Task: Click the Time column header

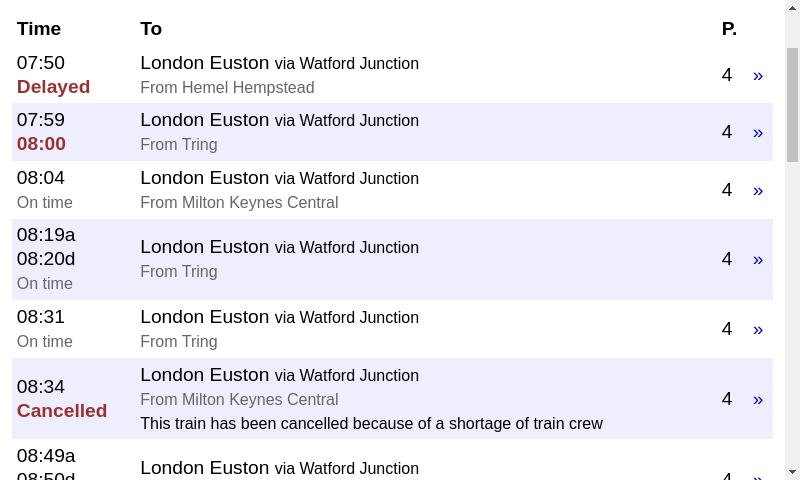Action: [x=39, y=29]
